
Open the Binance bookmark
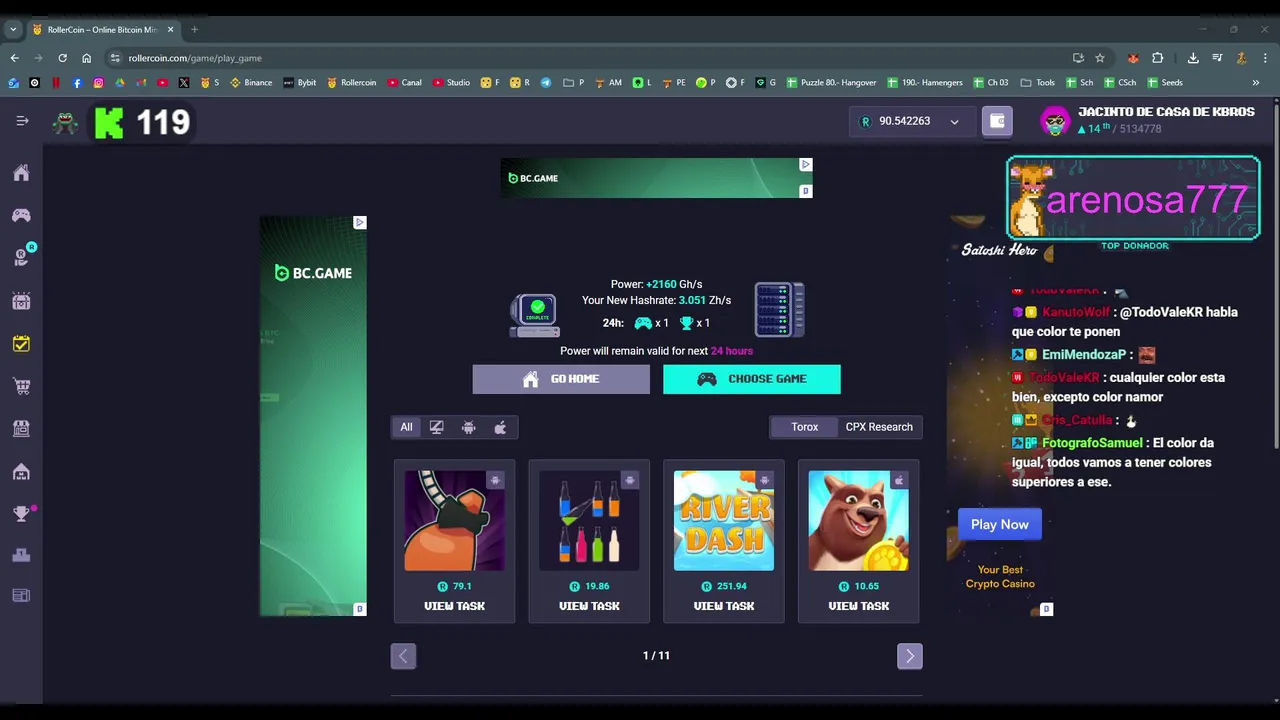point(251,83)
